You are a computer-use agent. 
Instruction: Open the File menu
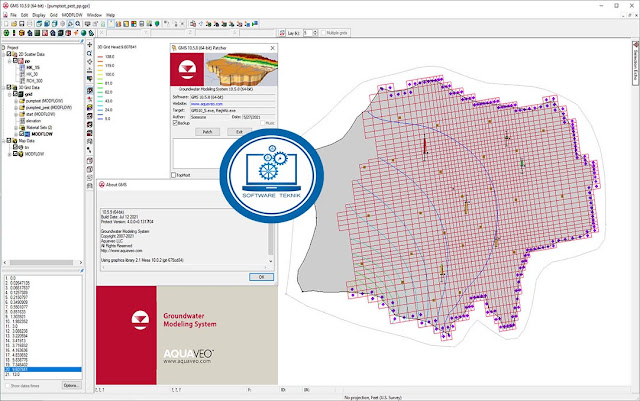[13, 15]
